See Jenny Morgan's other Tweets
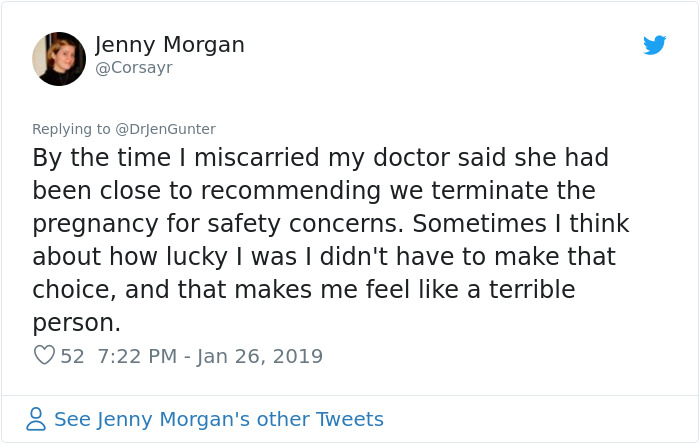Screen dimensions: 700x444 [219, 419]
